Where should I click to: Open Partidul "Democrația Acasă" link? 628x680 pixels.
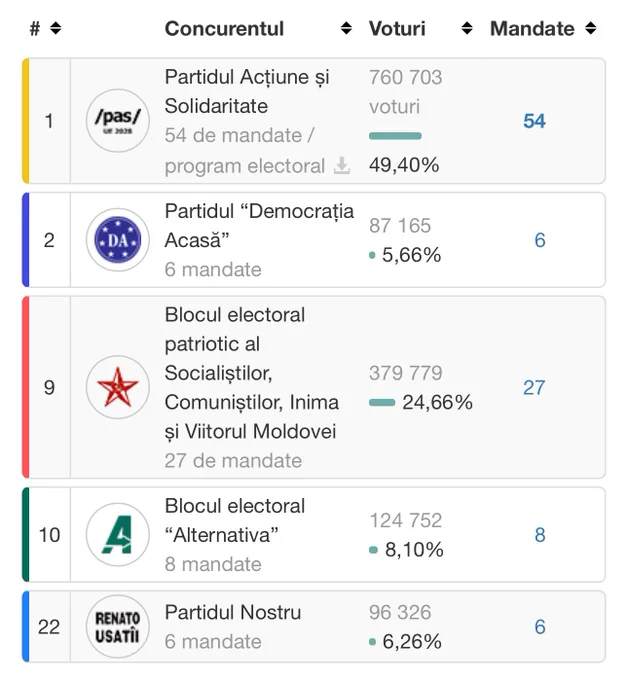click(x=259, y=226)
